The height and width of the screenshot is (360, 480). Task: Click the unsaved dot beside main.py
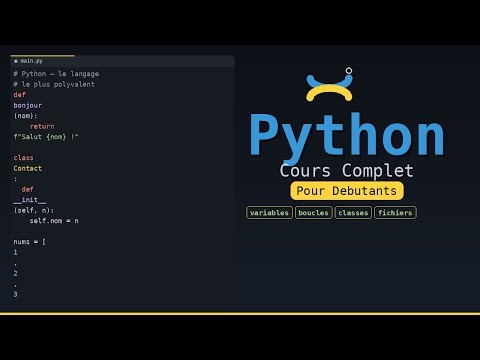click(x=16, y=61)
